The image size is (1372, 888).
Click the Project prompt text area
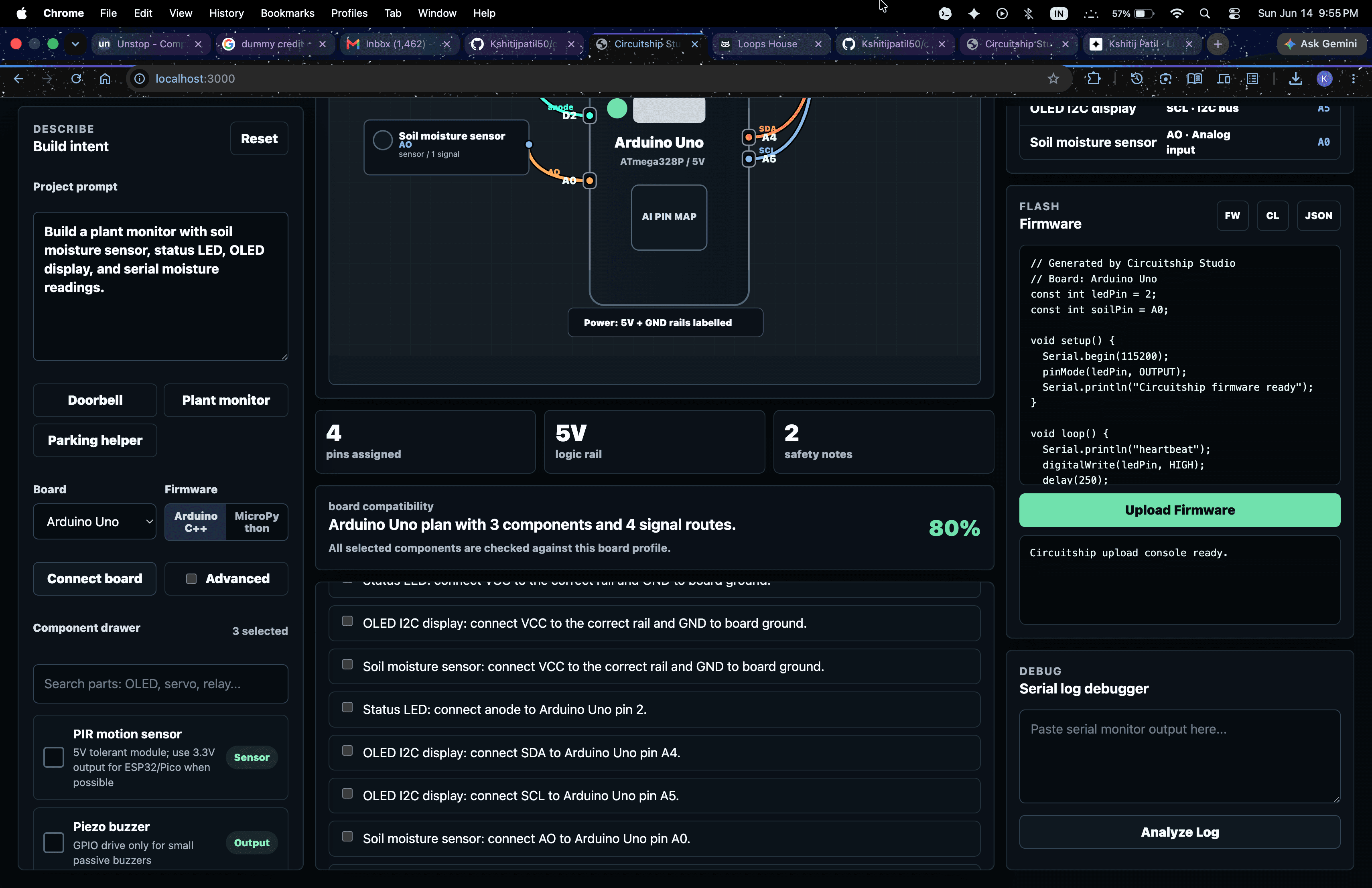click(160, 286)
